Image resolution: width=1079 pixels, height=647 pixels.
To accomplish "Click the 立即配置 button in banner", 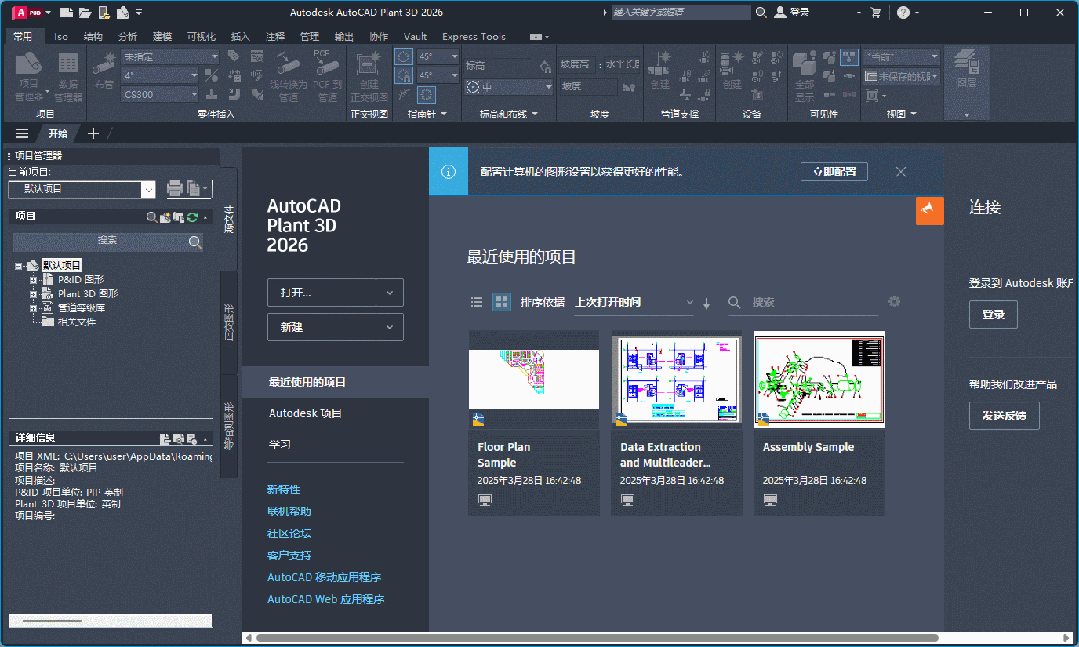I will (834, 171).
